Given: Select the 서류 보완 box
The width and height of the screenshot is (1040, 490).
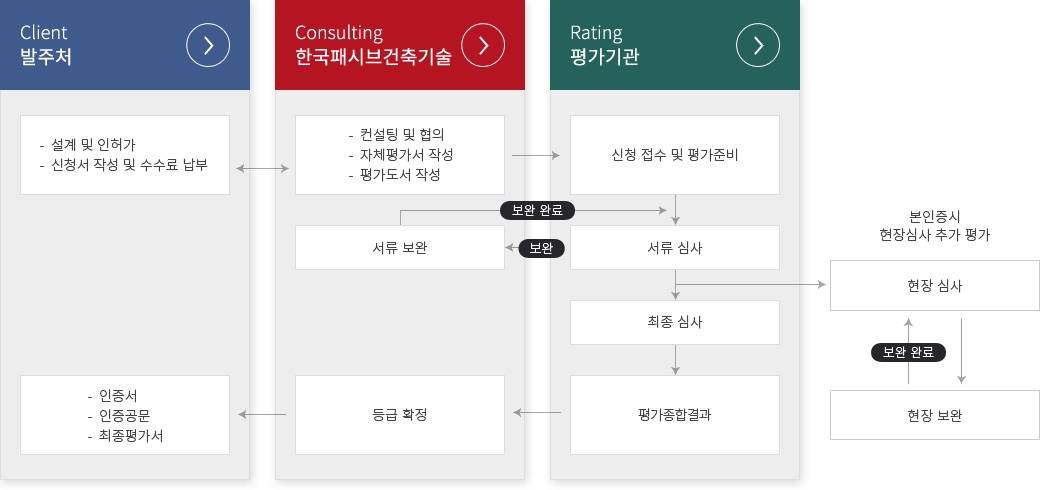Looking at the screenshot, I should (x=400, y=248).
